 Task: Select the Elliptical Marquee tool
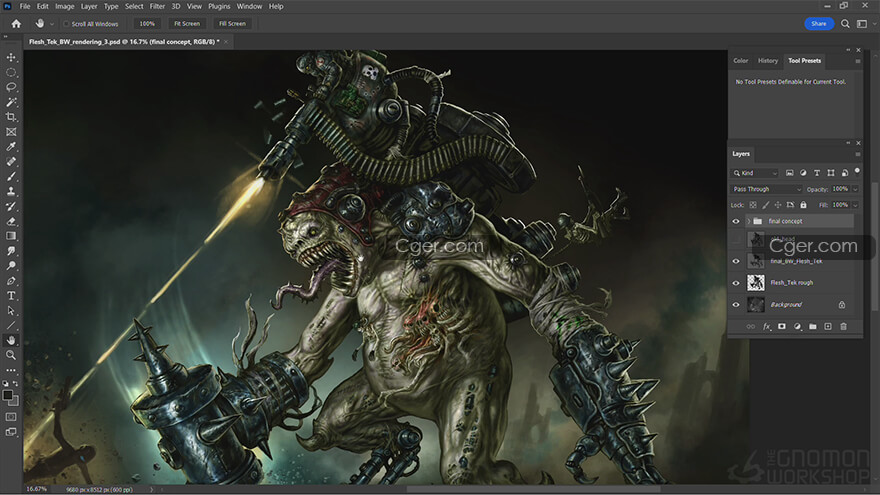pos(11,72)
